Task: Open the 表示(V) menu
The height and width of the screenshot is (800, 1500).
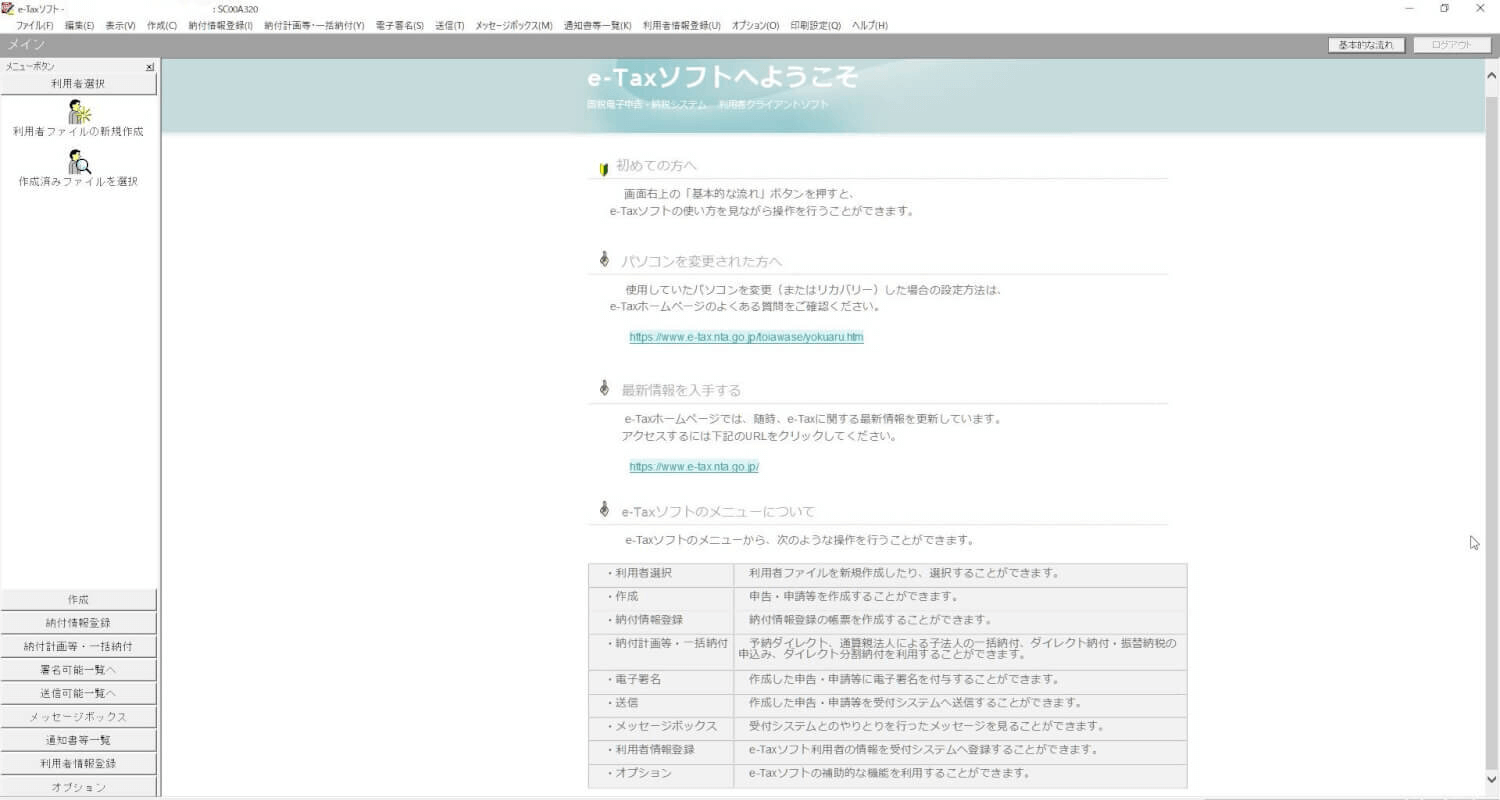Action: pyautogui.click(x=119, y=25)
